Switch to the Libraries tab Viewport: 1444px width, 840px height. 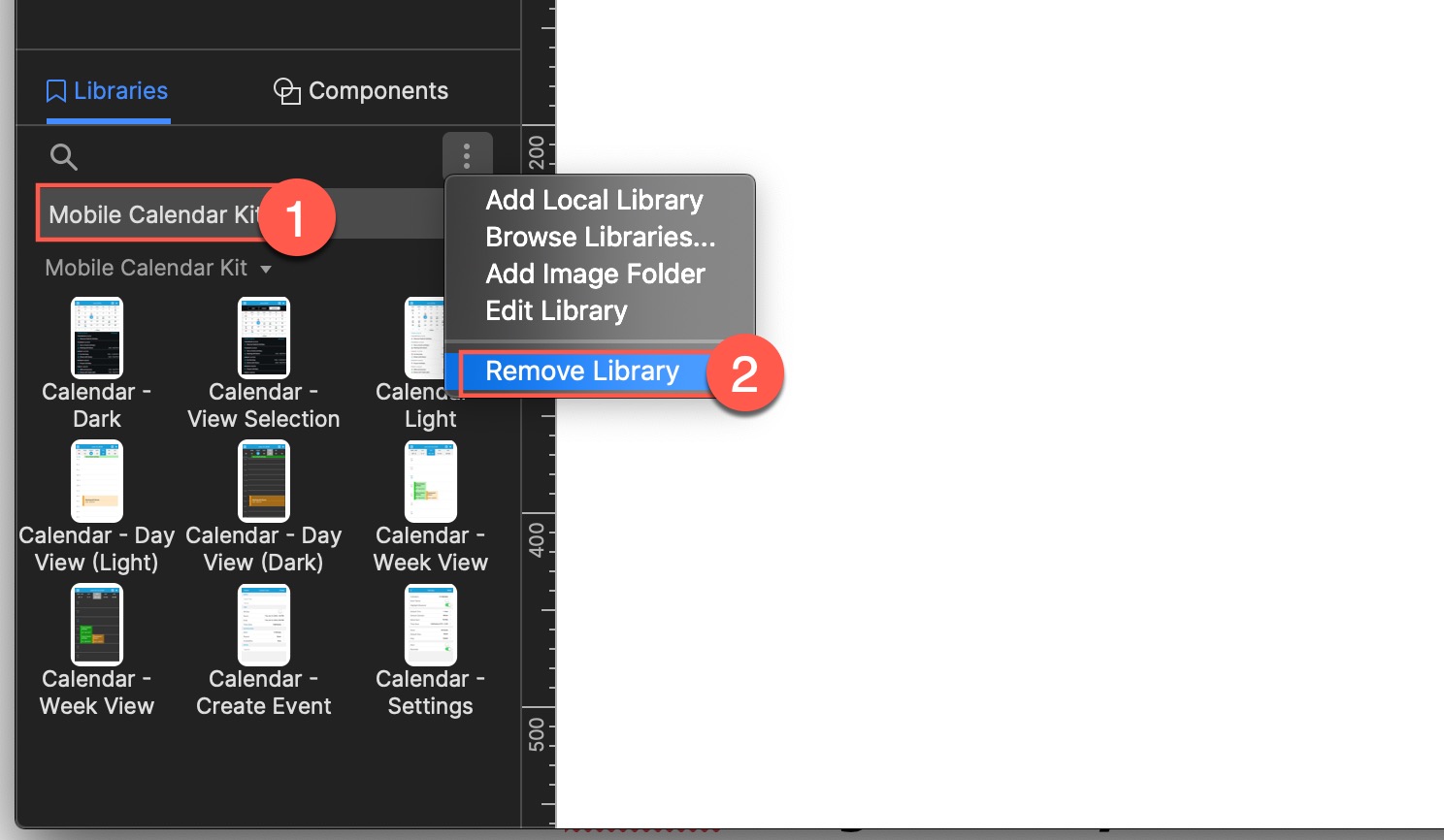click(x=108, y=90)
